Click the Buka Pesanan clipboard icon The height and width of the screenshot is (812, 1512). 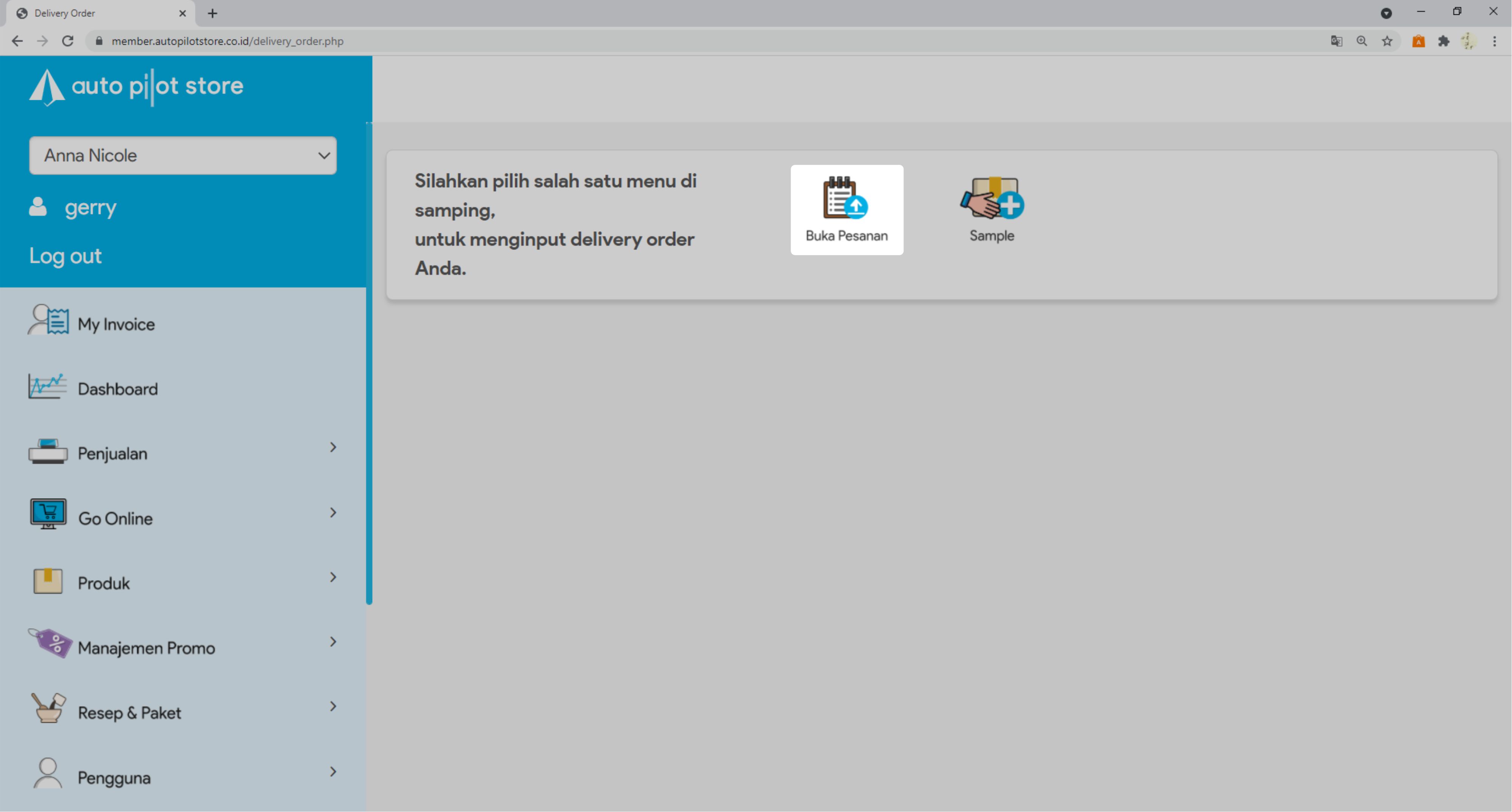pos(845,198)
